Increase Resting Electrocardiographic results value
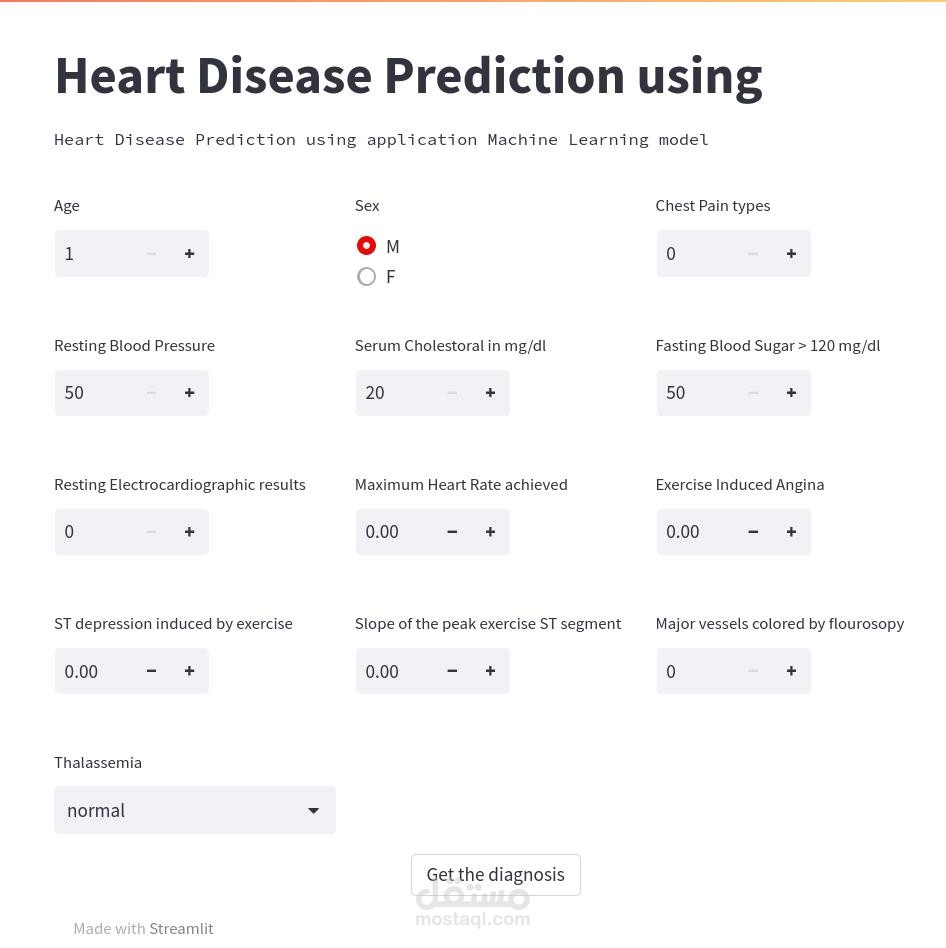946x948 pixels. (x=189, y=532)
